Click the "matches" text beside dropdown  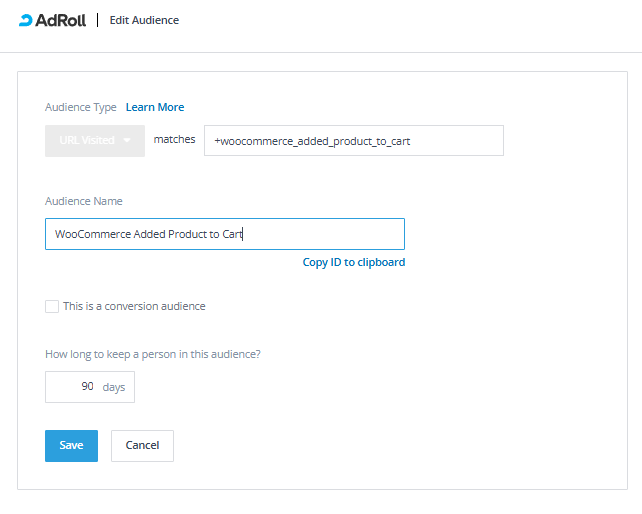[x=174, y=140]
